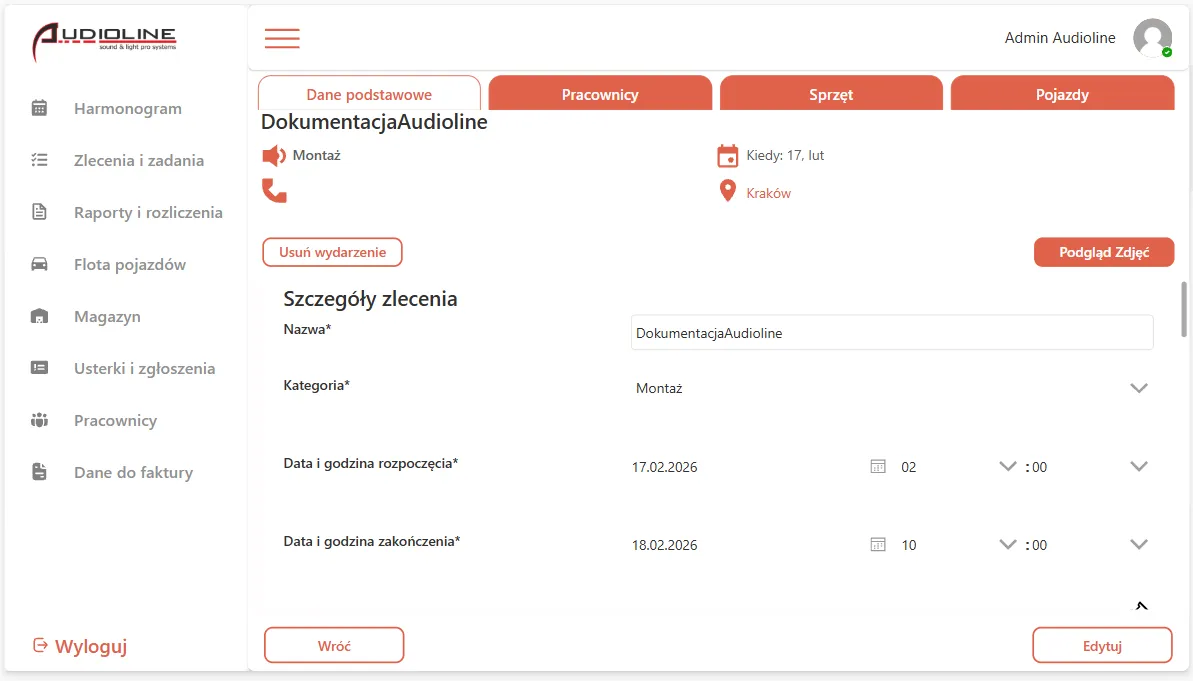Screen dimensions: 1193x681
Task: Click the megaphone icon beside Montaż
Action: click(274, 156)
